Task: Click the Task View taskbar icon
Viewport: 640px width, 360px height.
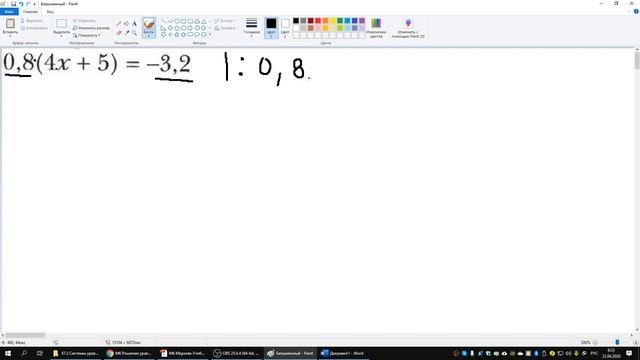Action: coord(40,353)
